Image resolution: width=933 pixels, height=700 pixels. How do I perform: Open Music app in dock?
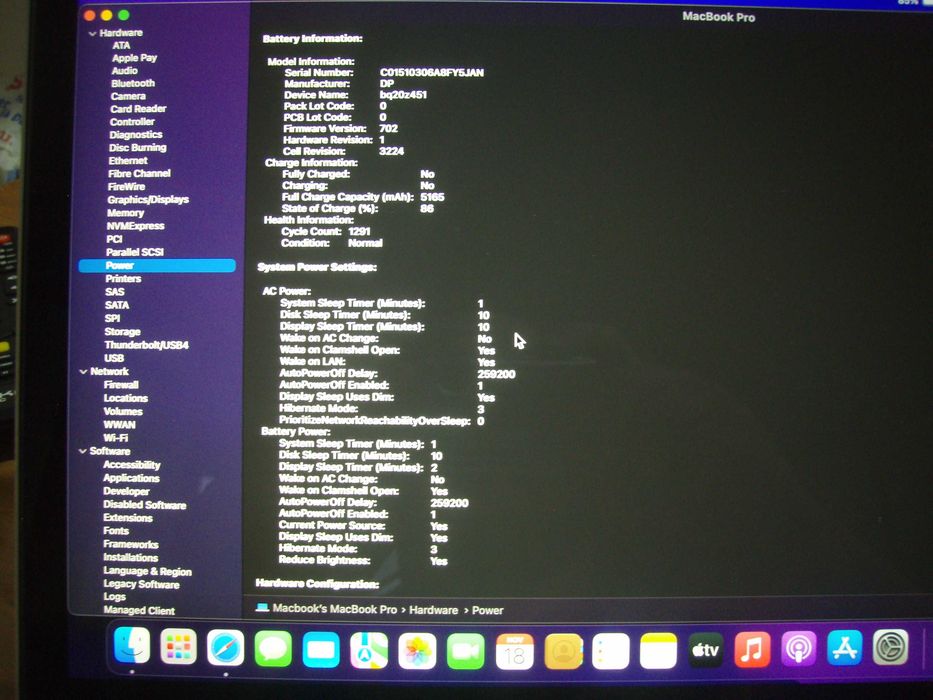pos(752,649)
